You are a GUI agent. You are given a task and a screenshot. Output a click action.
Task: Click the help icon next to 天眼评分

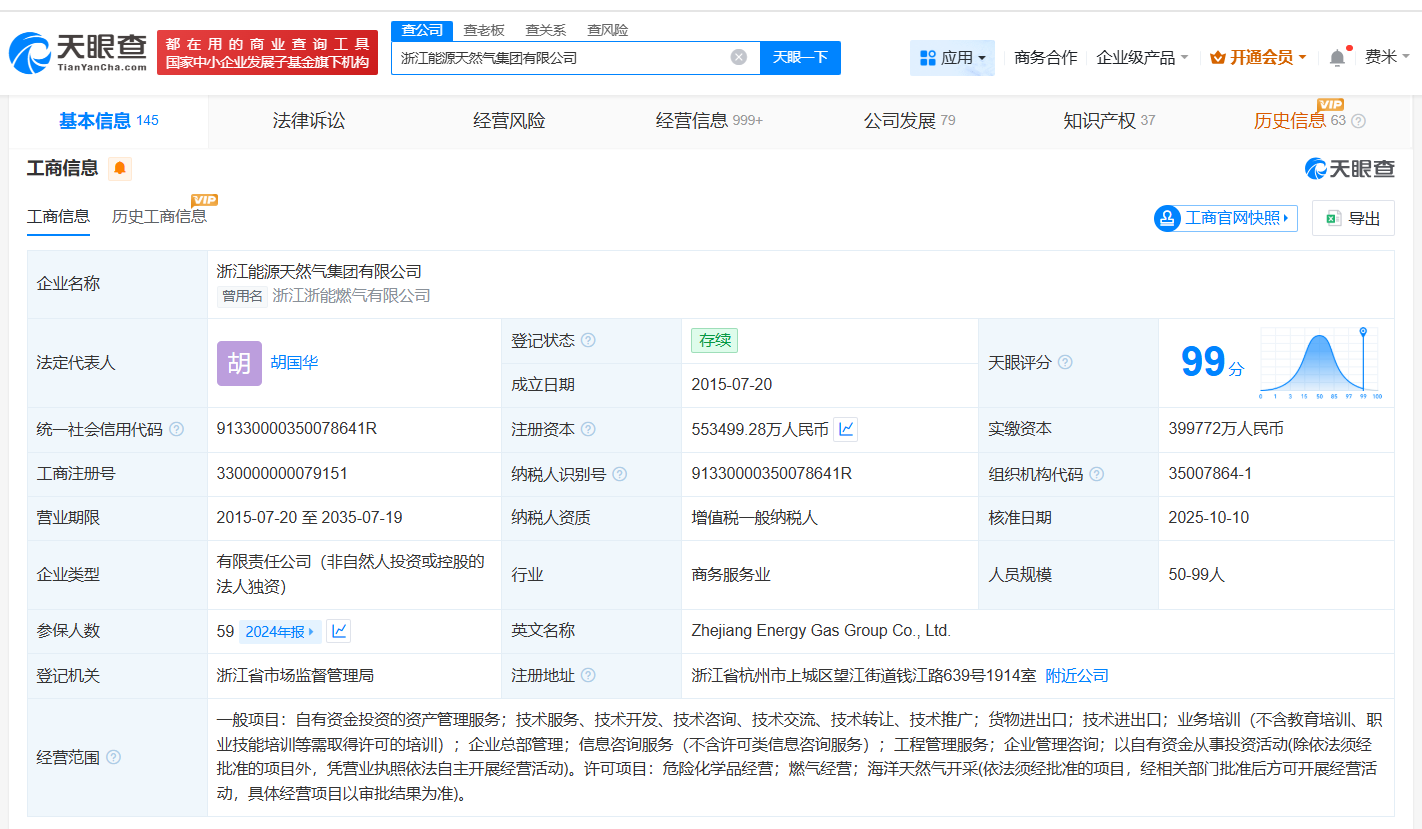click(x=1065, y=363)
